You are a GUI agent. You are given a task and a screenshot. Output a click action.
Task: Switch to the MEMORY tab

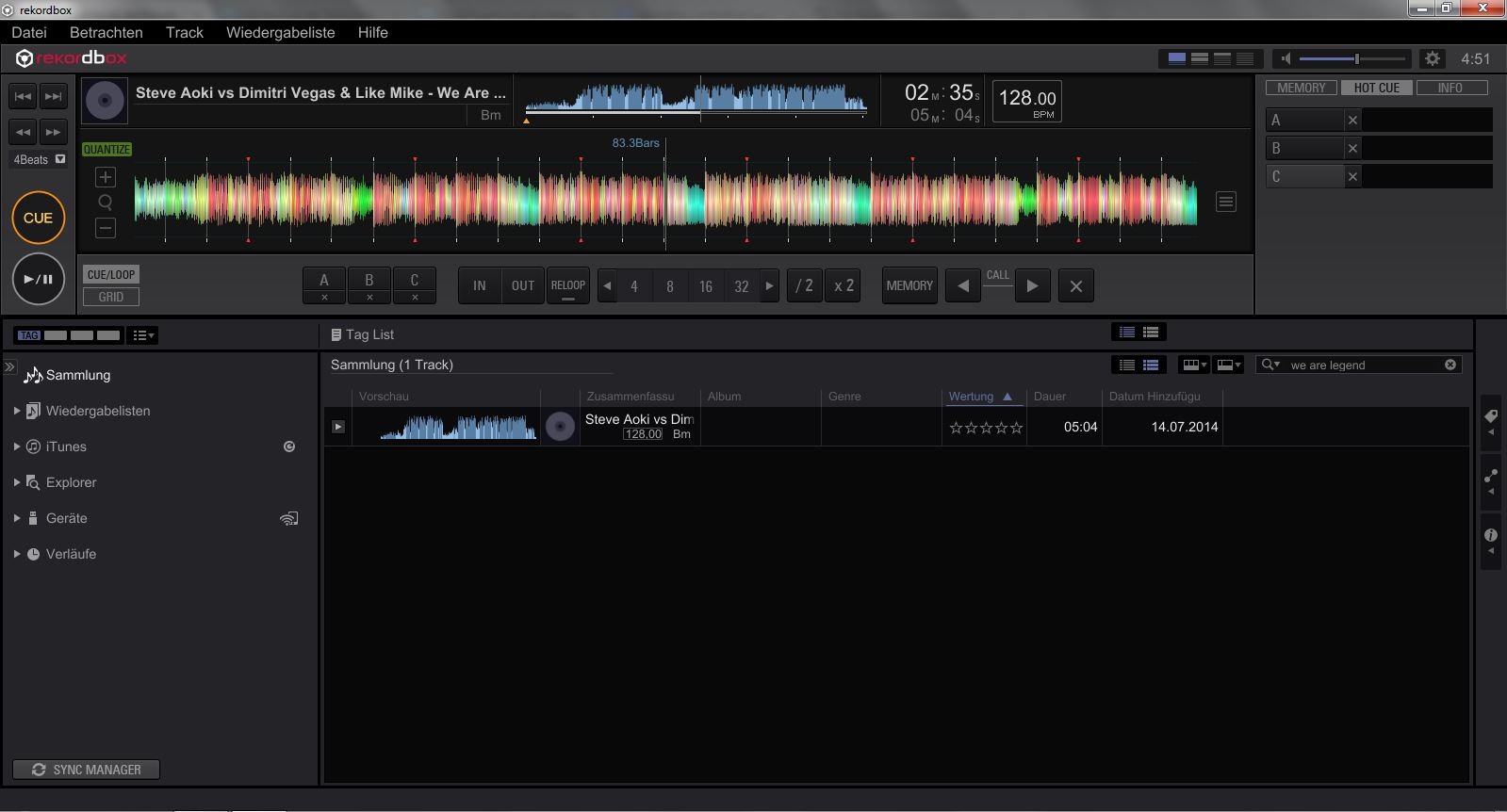click(x=1302, y=88)
